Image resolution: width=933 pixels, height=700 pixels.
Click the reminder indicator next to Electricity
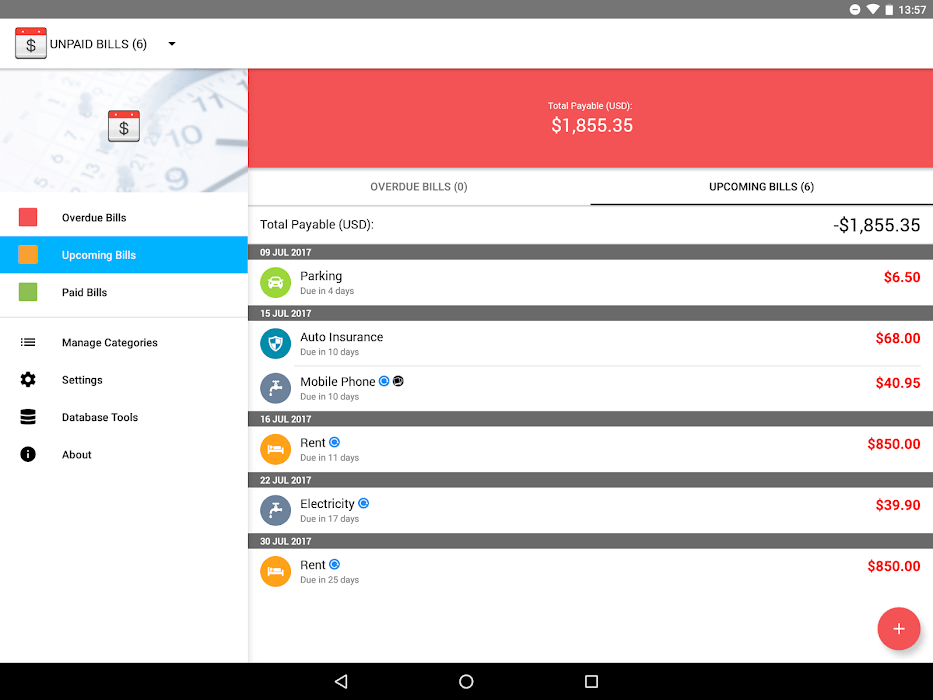pyautogui.click(x=363, y=503)
